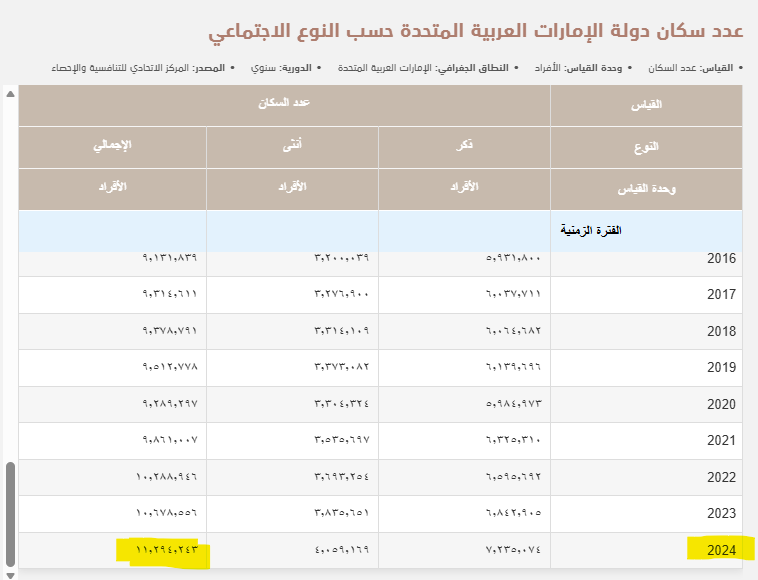758x580 pixels.
Task: Click the ذكر column header
Action: tap(464, 147)
